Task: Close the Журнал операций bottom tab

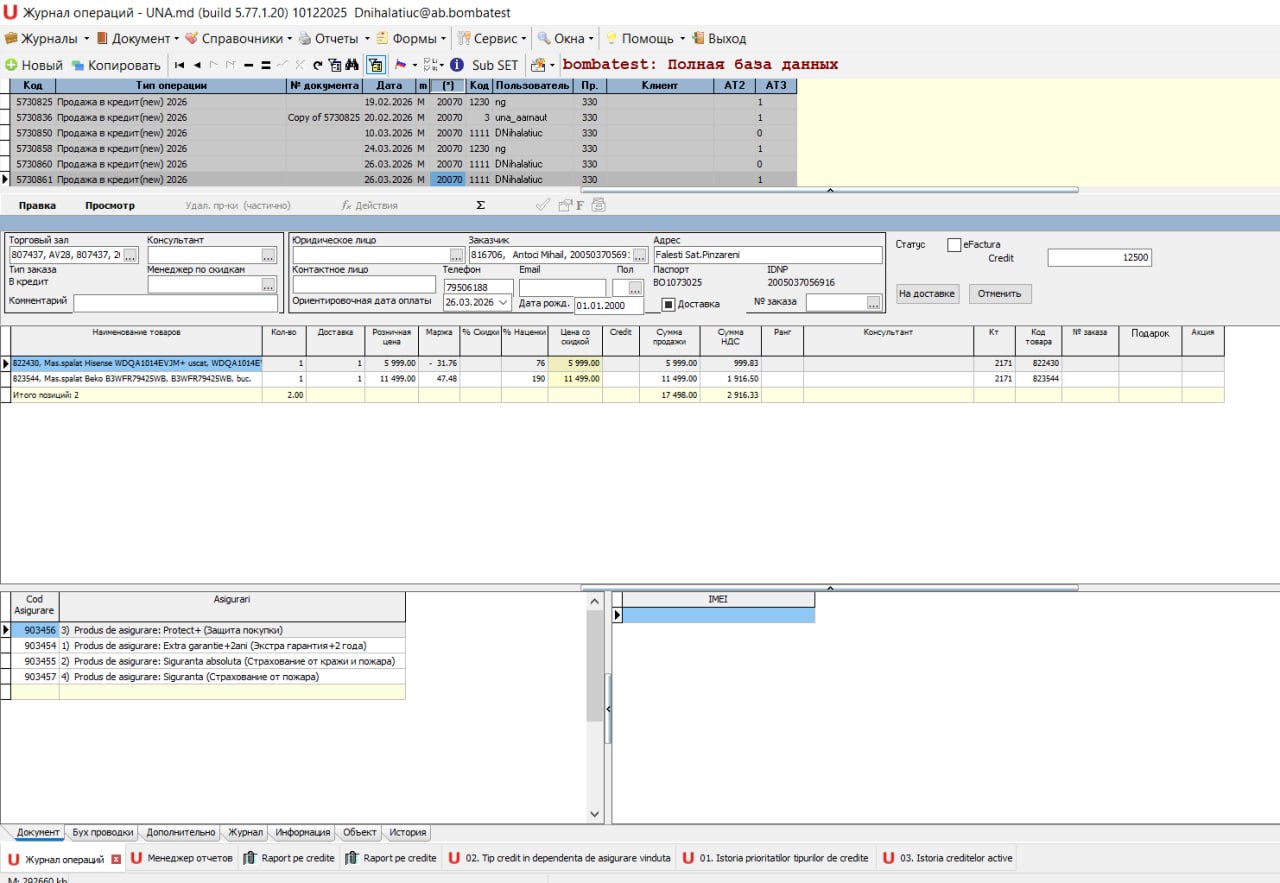Action: tap(116, 859)
